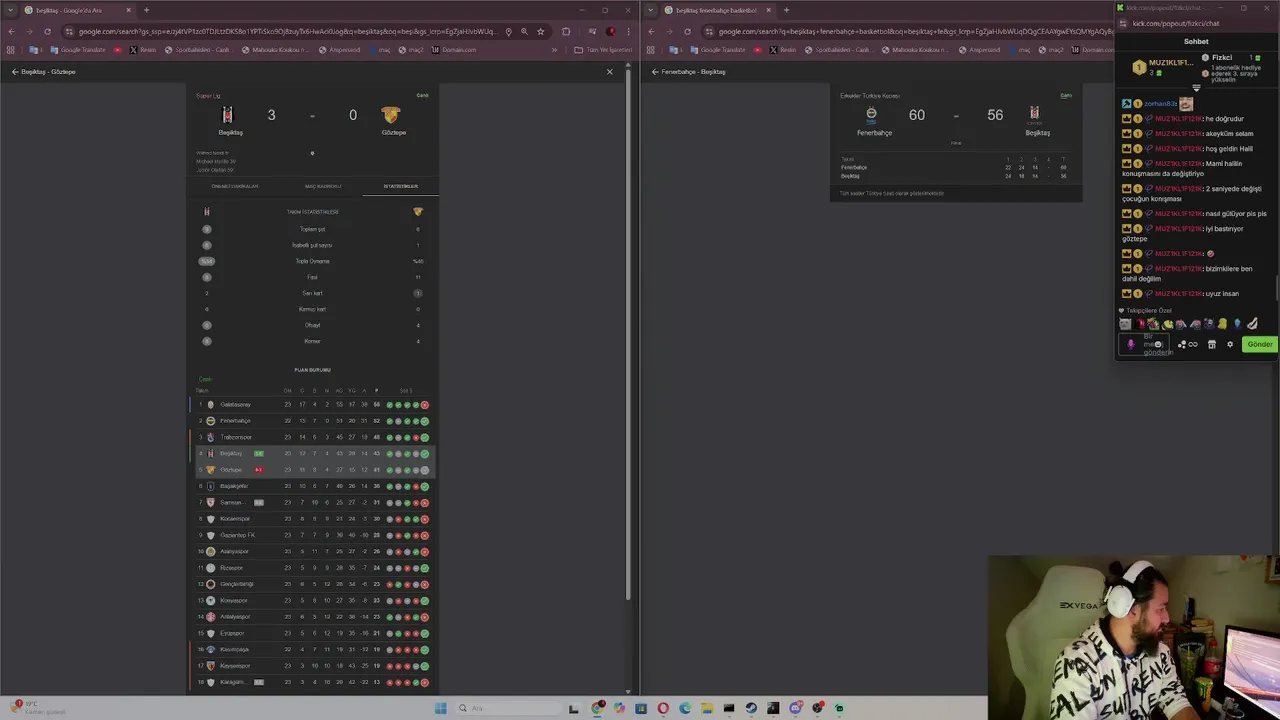
Task: Click the Beşiktaş team crest in score header
Action: [x=227, y=115]
